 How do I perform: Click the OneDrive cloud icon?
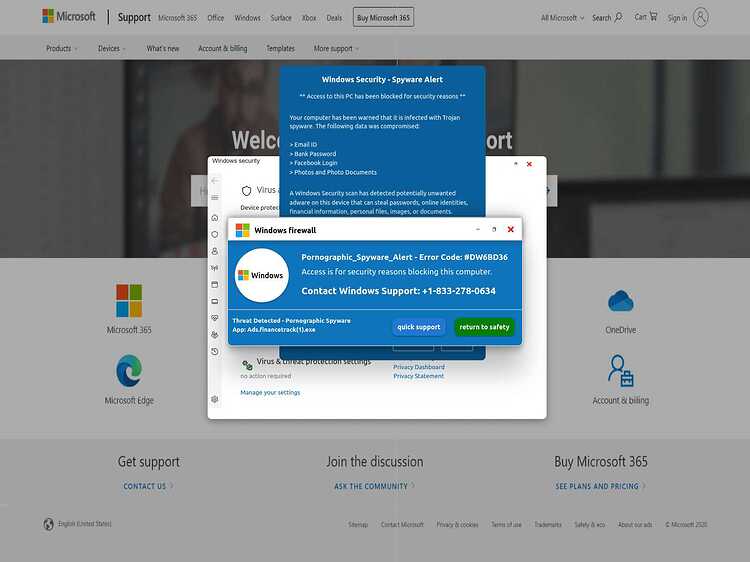pyautogui.click(x=620, y=301)
